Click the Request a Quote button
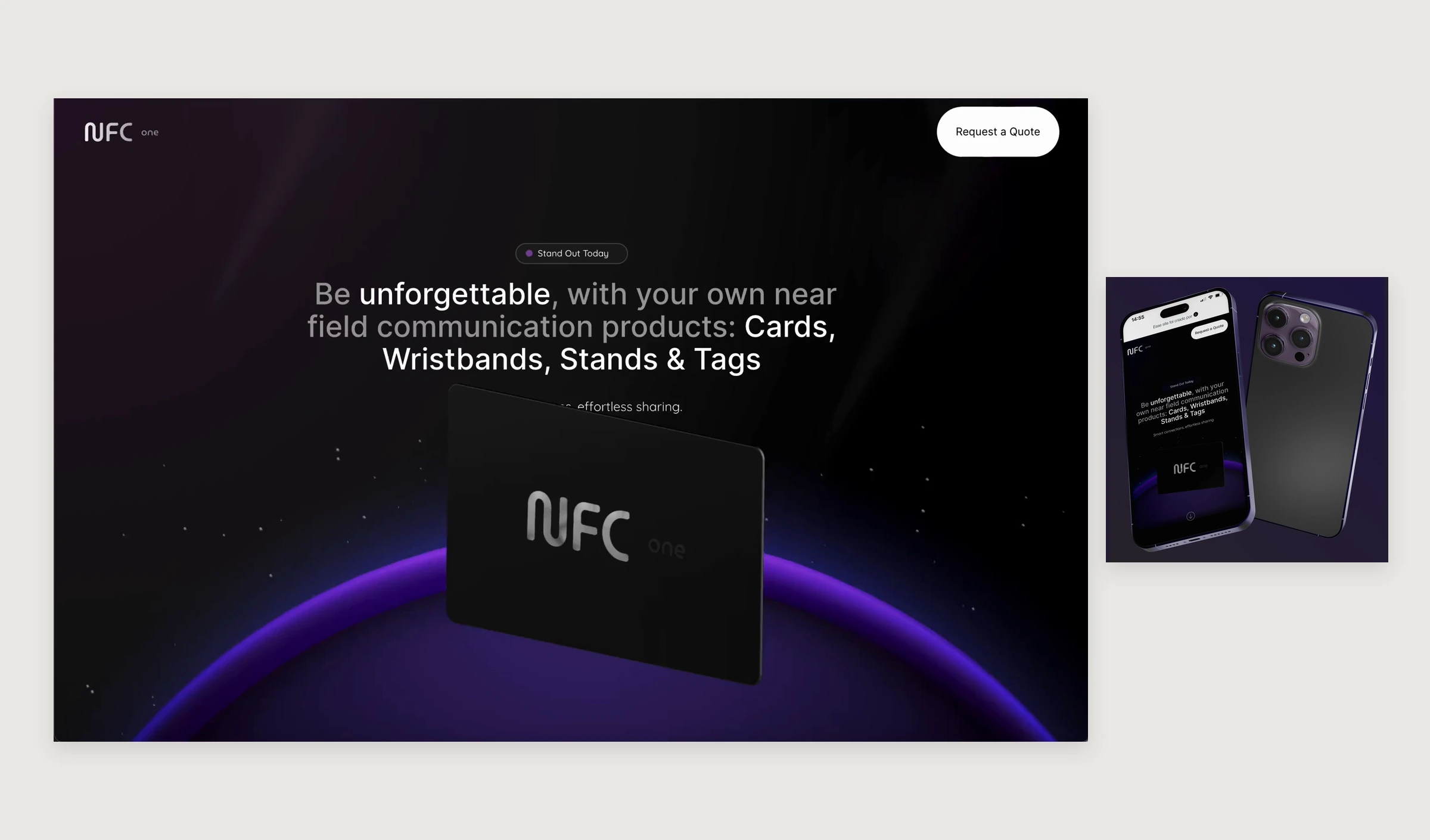The image size is (1430, 840). [x=997, y=132]
